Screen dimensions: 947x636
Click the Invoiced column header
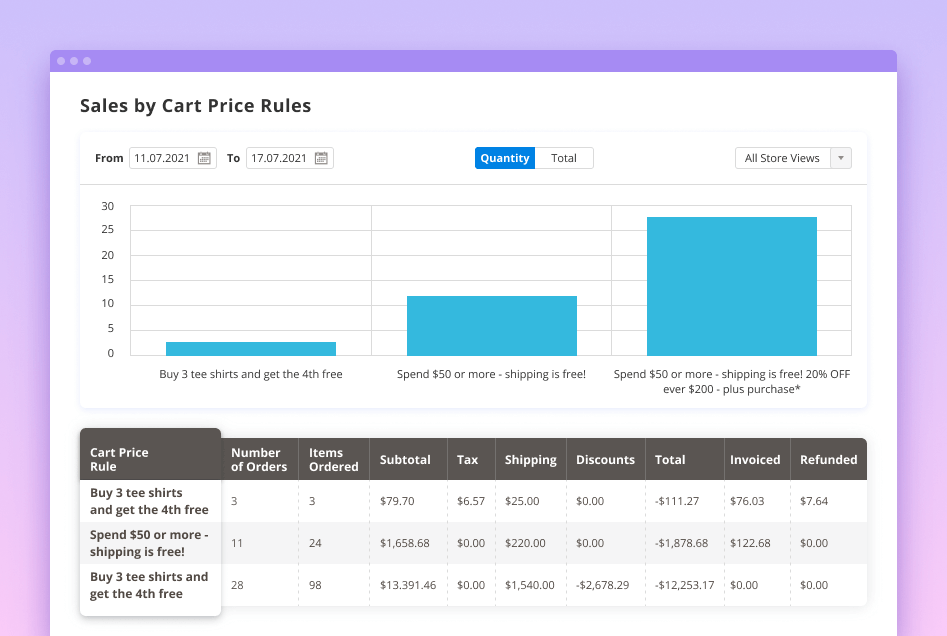(x=755, y=460)
